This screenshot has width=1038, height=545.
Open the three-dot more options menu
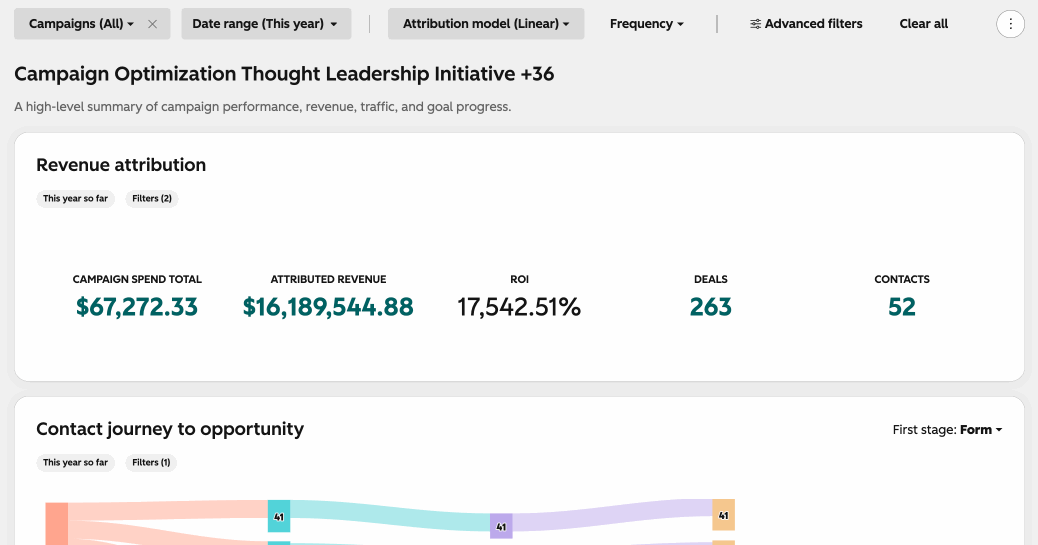tap(1010, 24)
